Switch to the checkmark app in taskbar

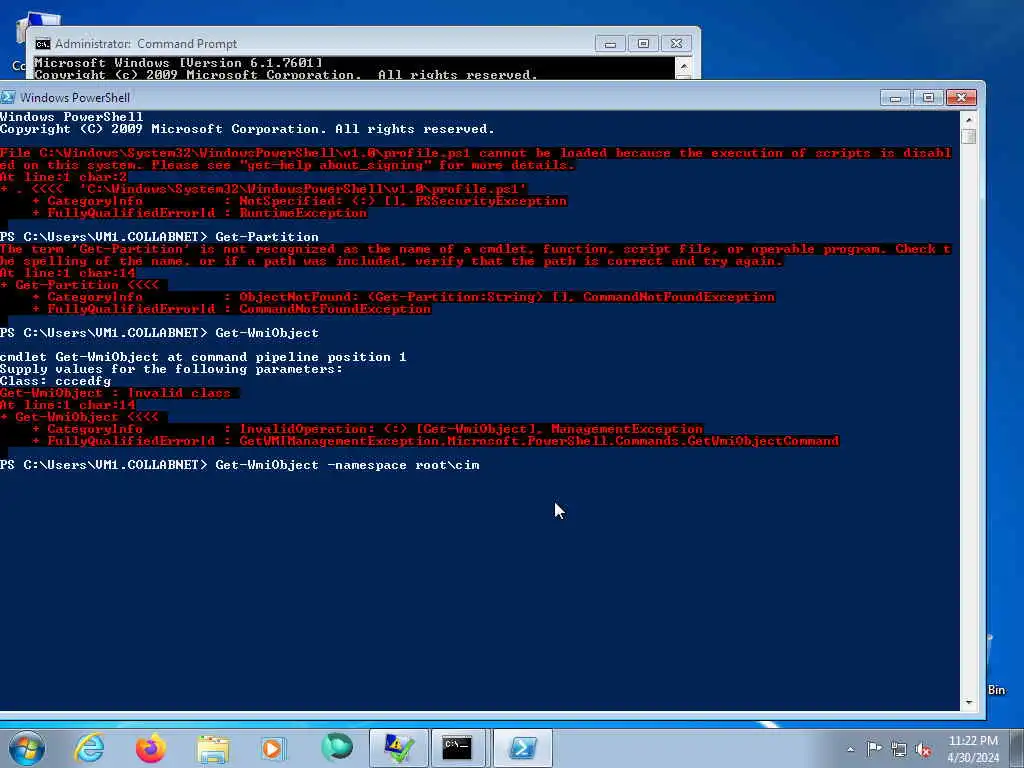(x=398, y=748)
